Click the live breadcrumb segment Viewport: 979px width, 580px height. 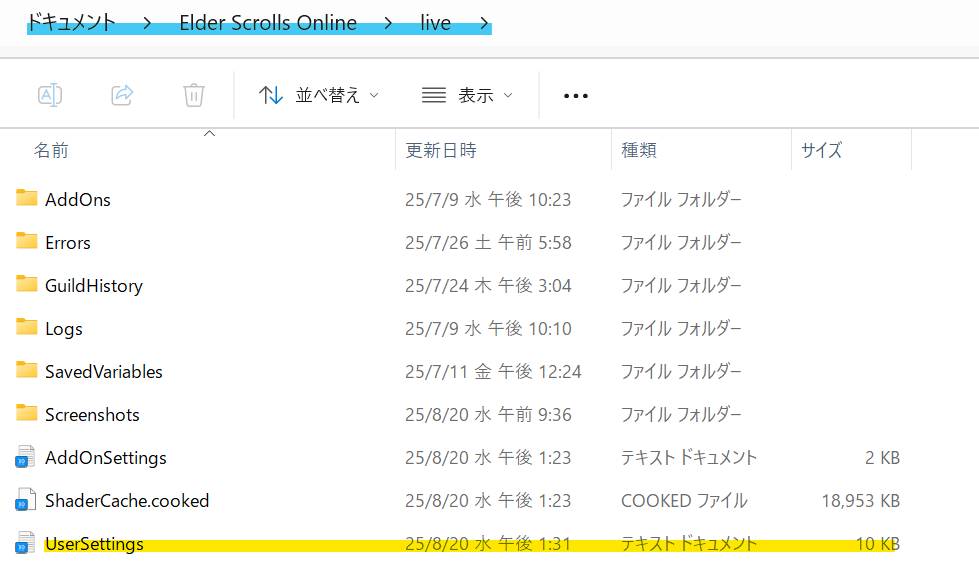point(435,23)
